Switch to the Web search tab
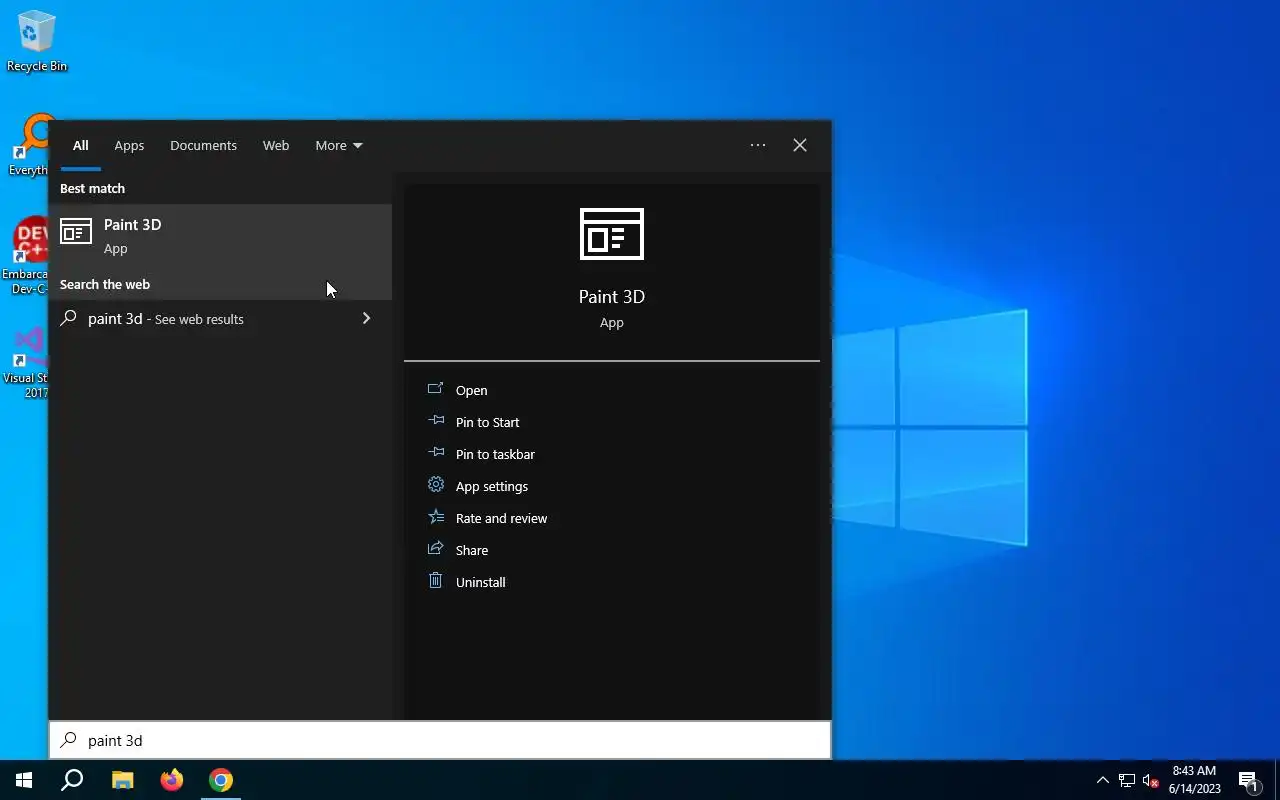 [276, 145]
